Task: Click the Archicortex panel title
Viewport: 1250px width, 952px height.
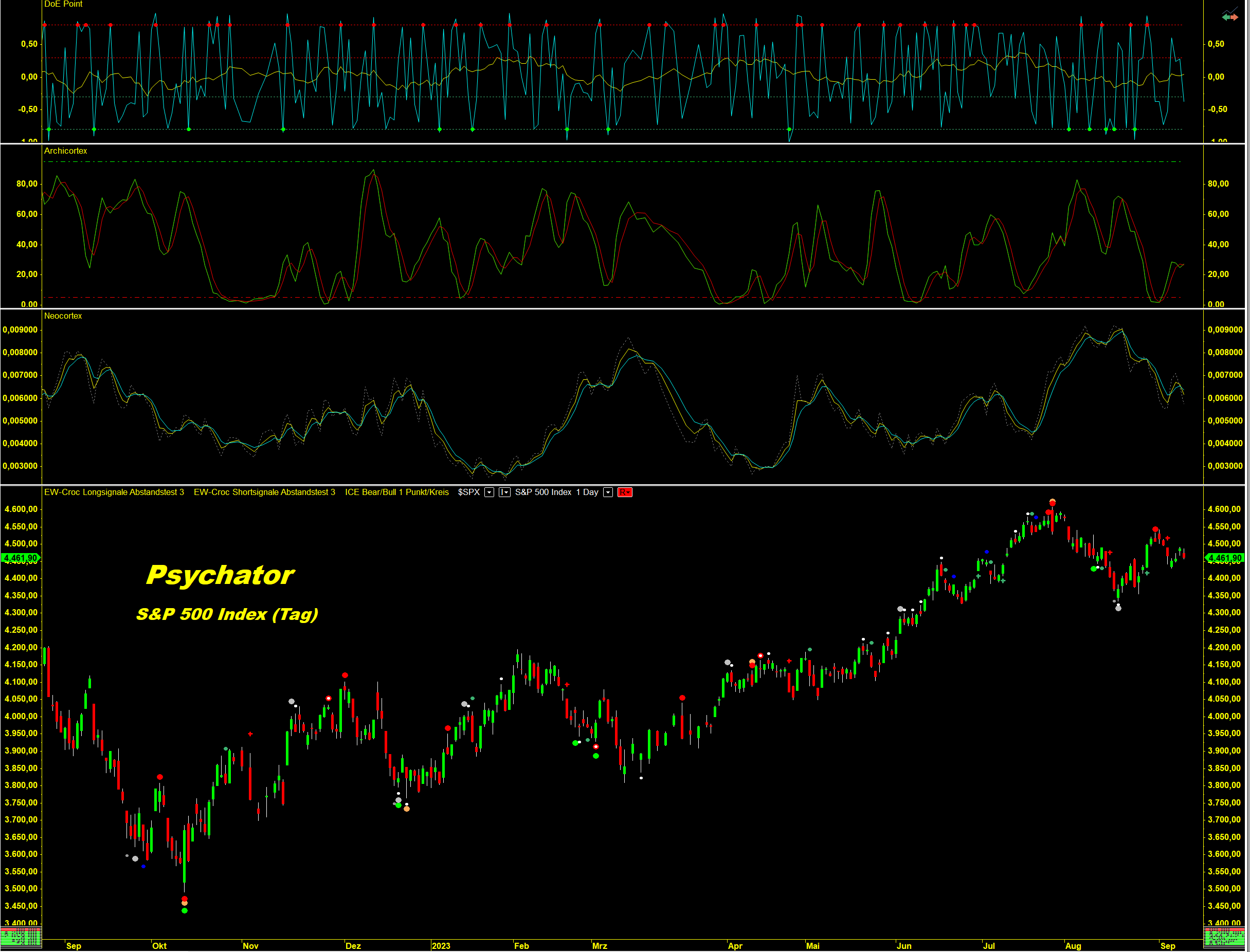Action: point(65,151)
